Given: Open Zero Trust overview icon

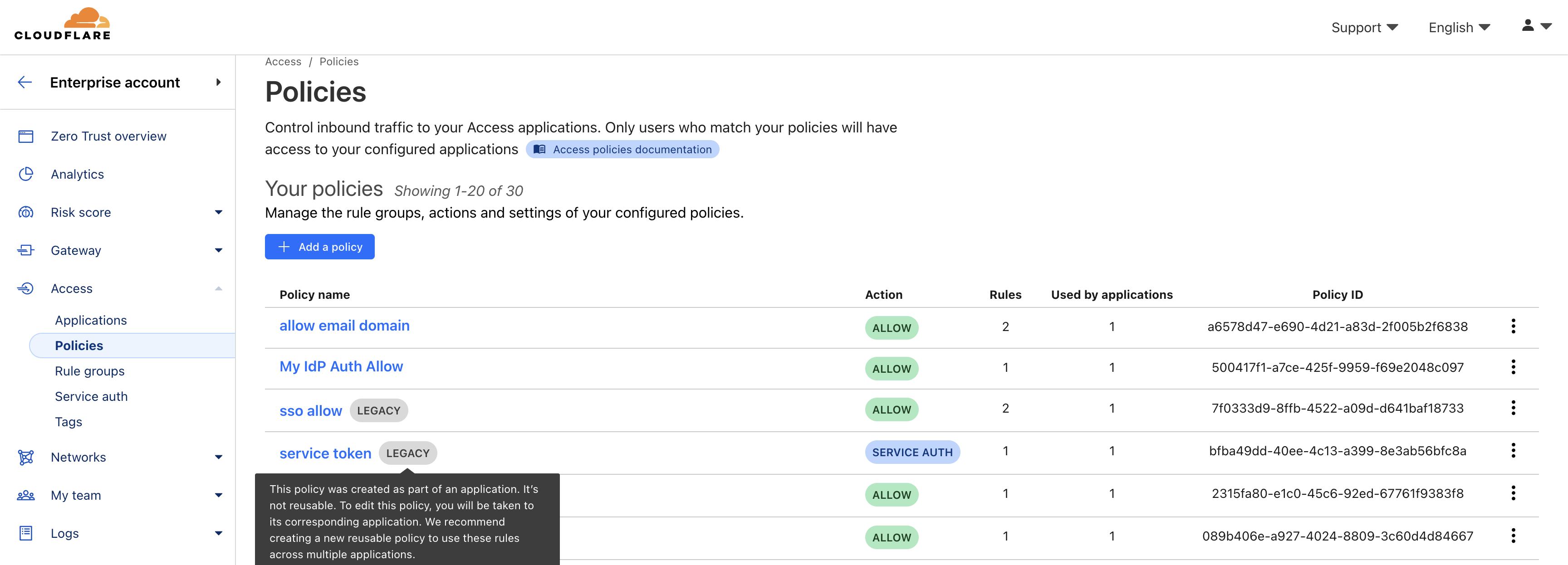Looking at the screenshot, I should click(25, 136).
